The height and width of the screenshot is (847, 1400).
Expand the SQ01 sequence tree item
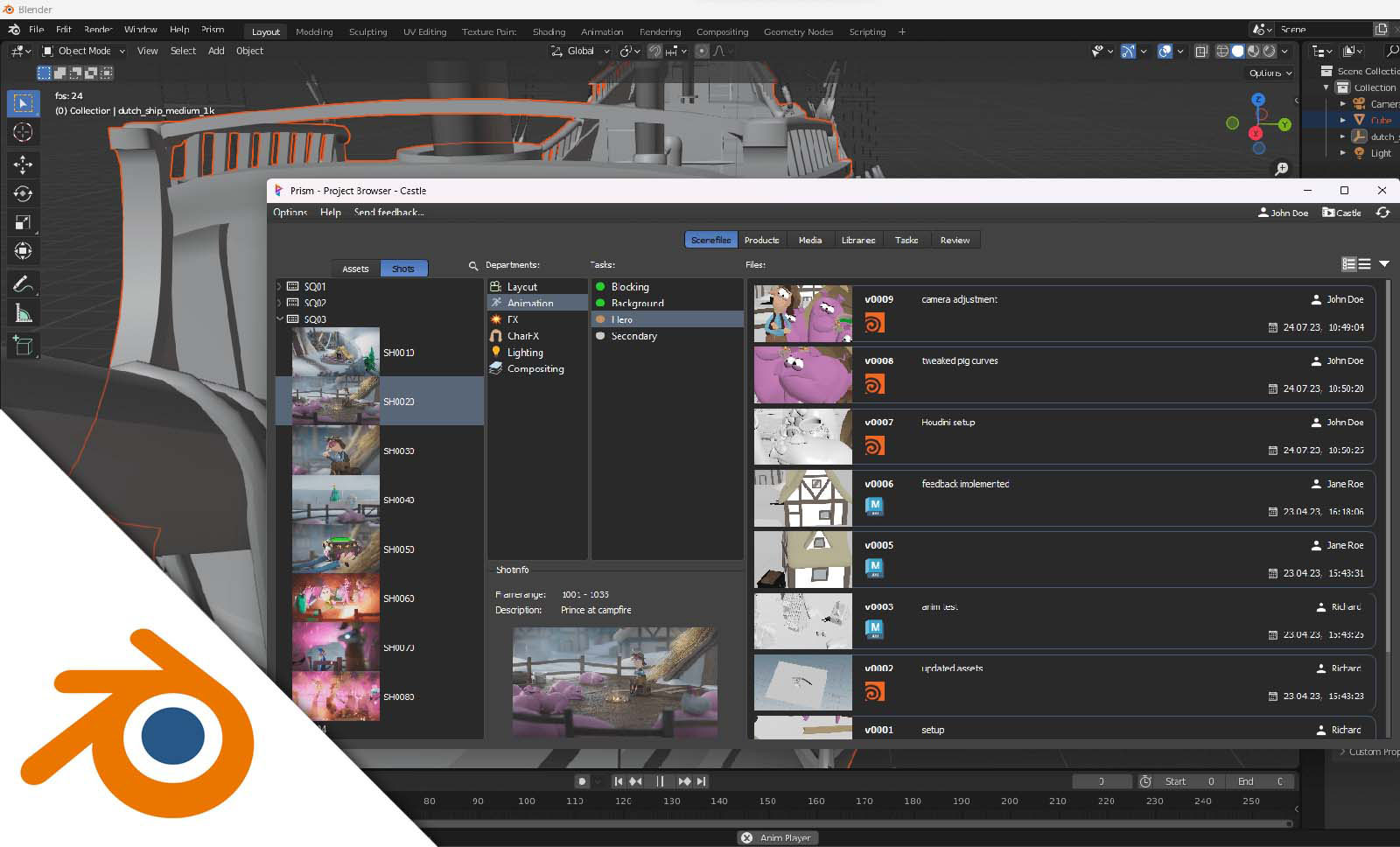[280, 286]
